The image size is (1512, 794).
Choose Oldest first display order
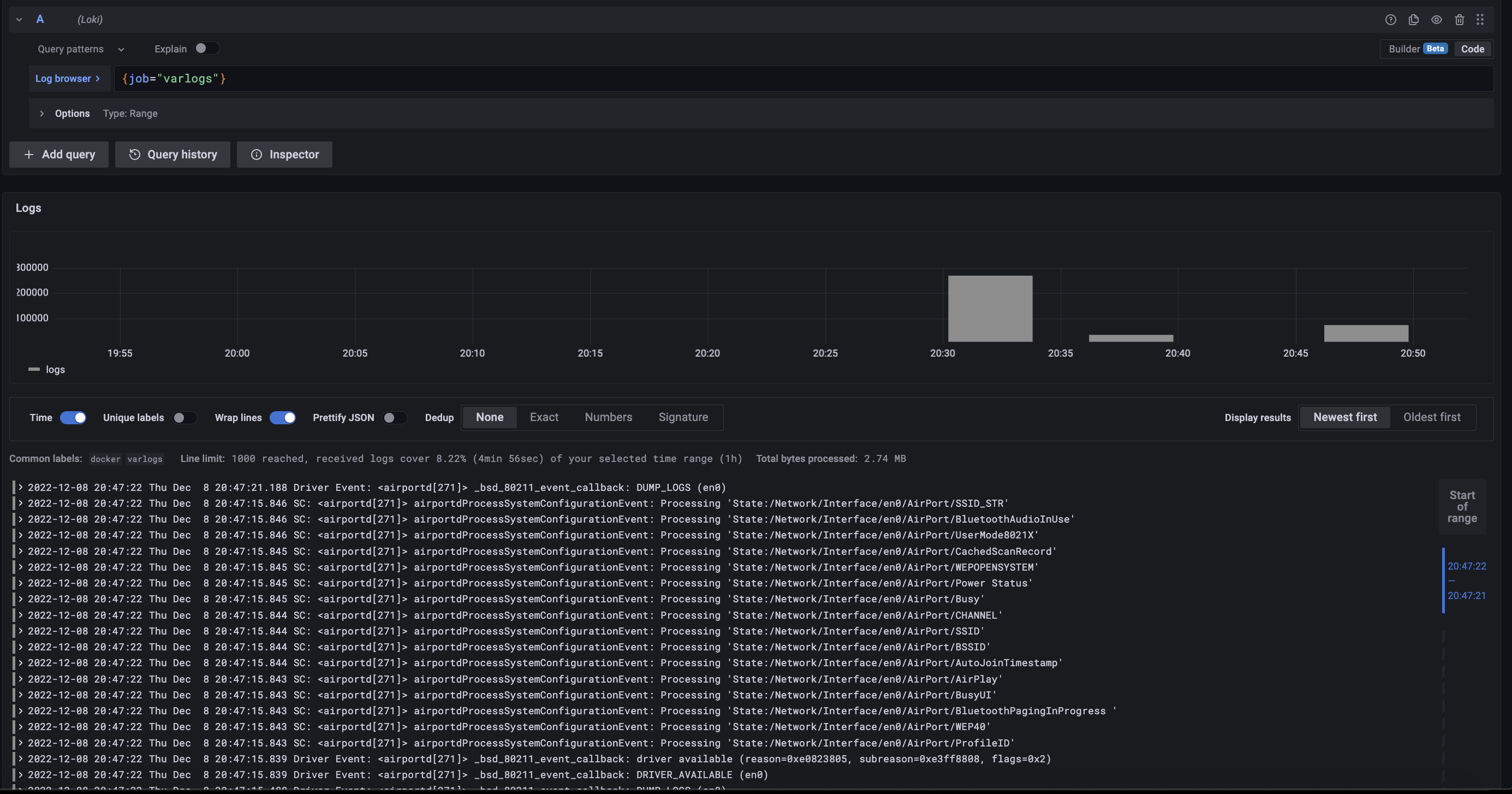(1431, 417)
